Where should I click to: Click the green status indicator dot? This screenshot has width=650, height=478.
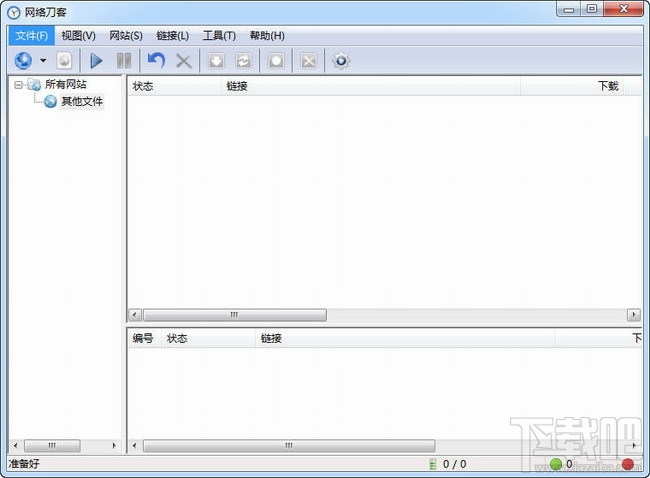point(556,464)
